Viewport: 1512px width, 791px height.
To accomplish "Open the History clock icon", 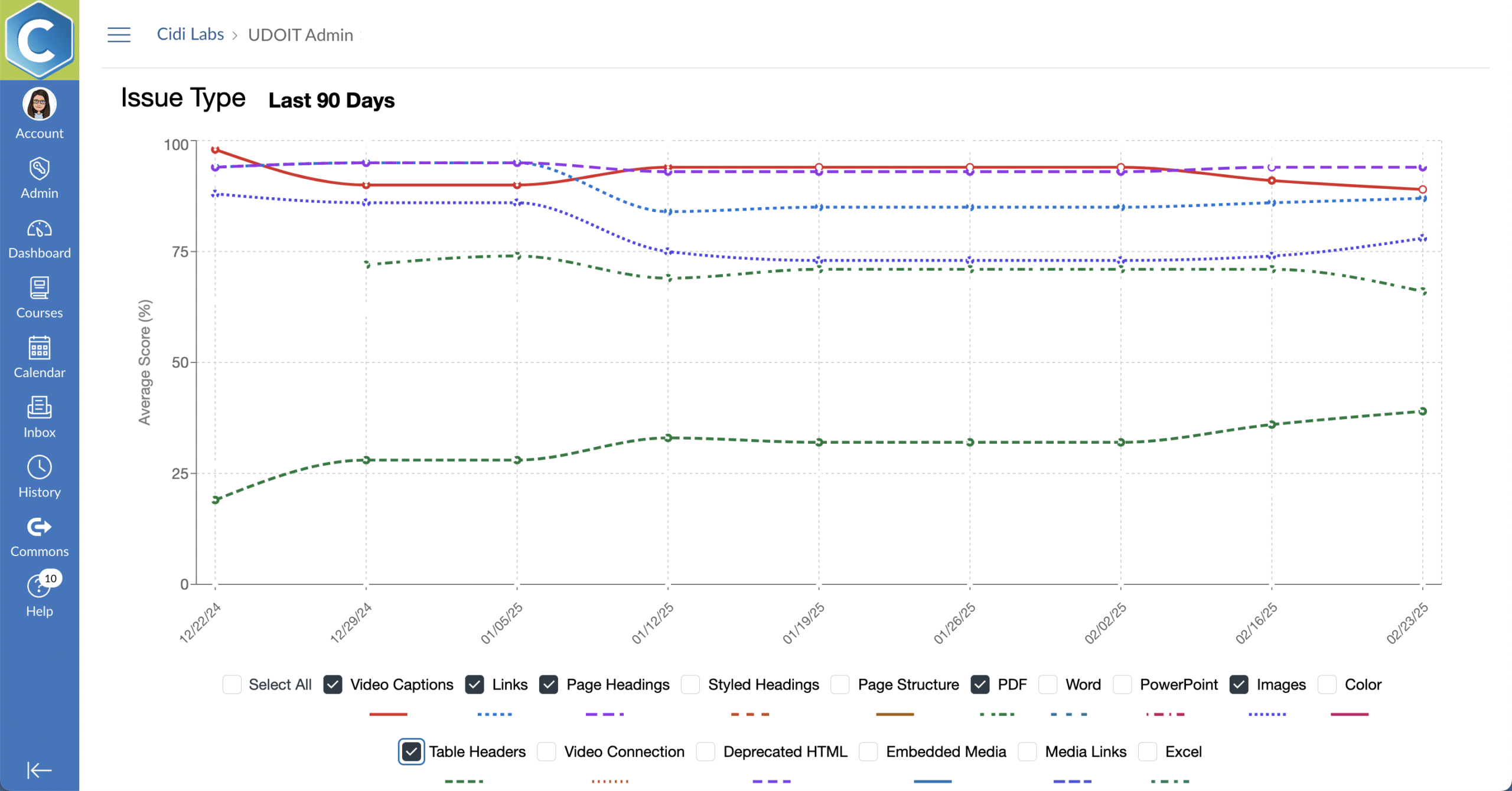I will tap(39, 468).
